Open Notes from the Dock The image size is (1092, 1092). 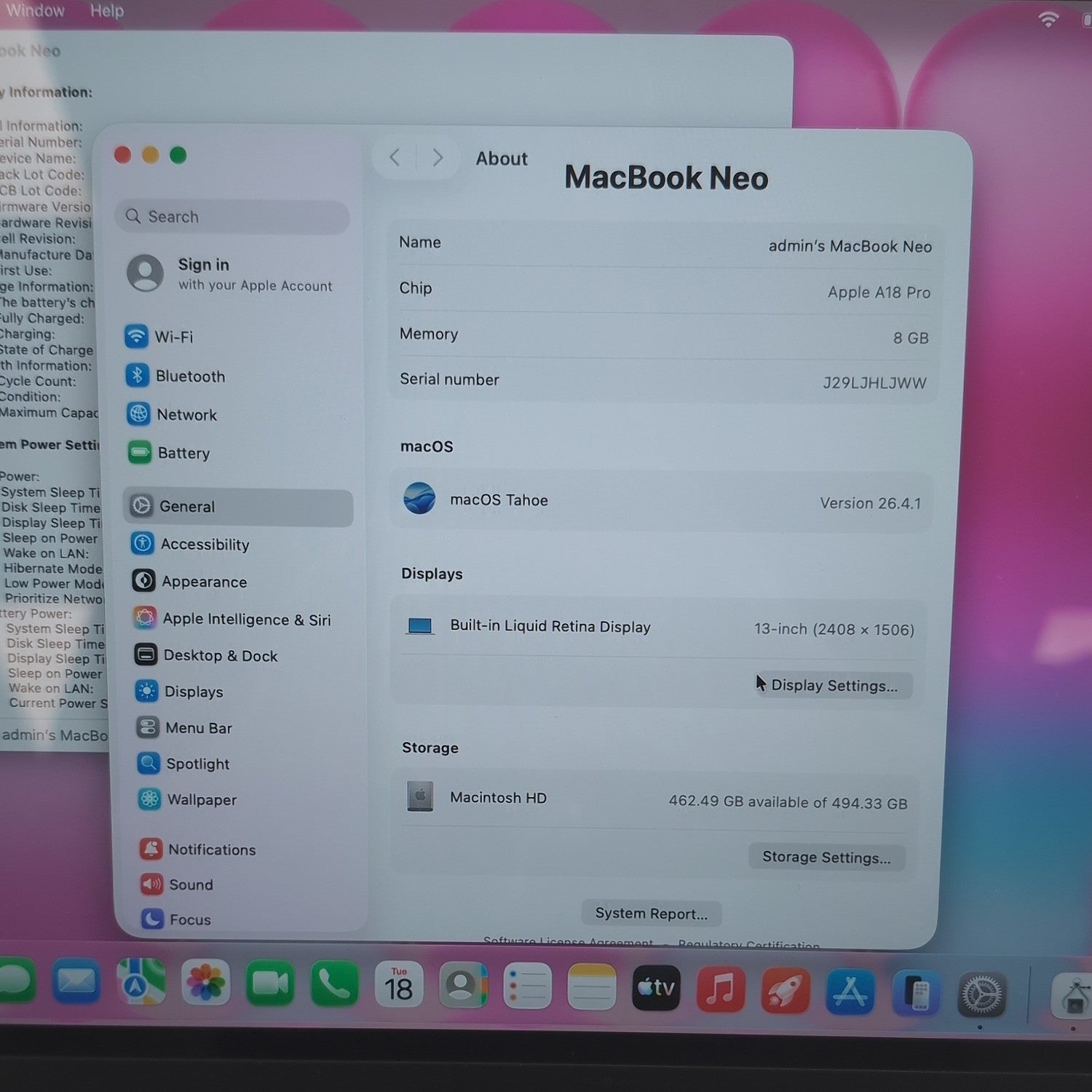coord(592,987)
